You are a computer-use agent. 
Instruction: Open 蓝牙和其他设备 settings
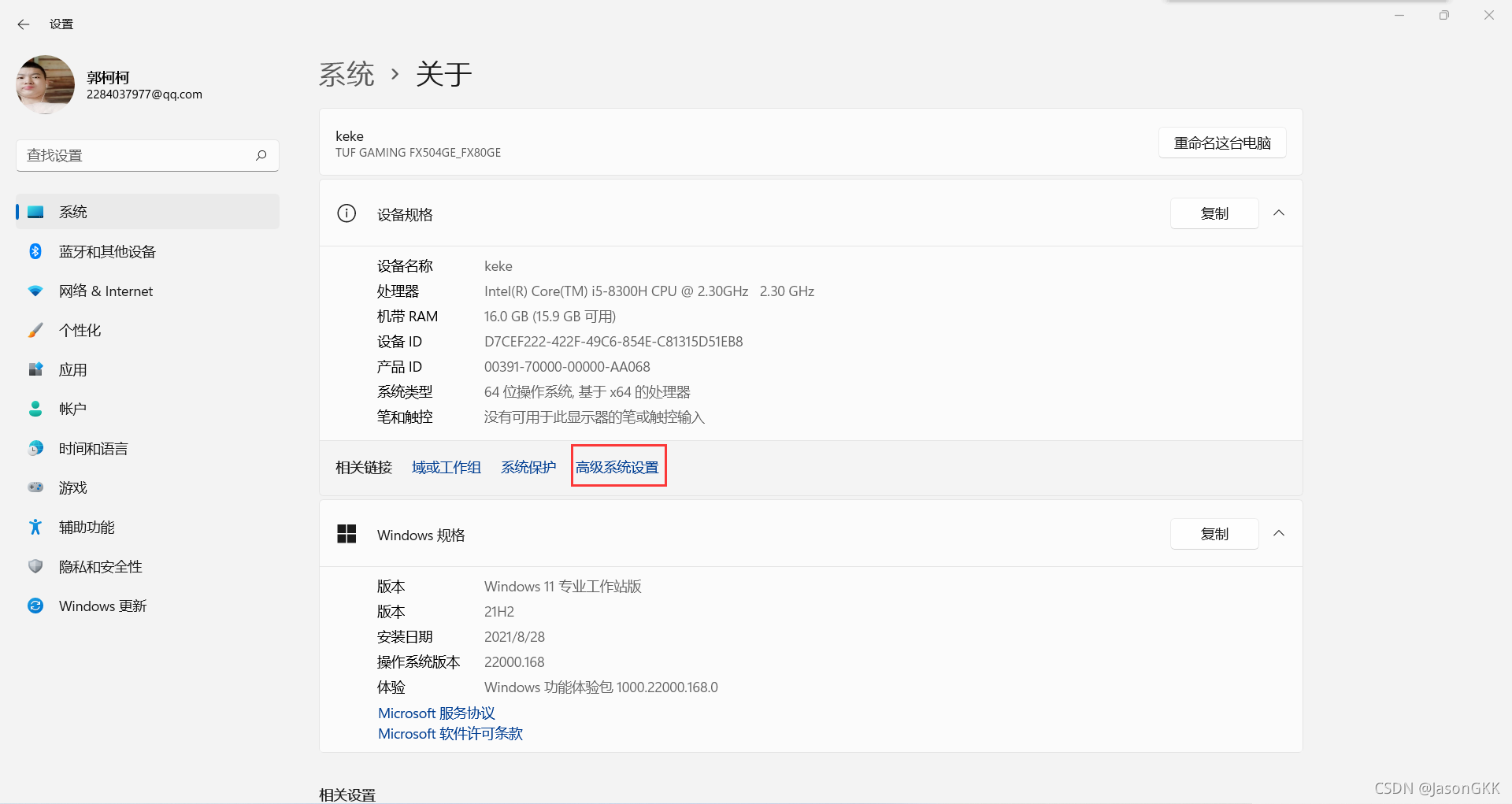pyautogui.click(x=147, y=251)
